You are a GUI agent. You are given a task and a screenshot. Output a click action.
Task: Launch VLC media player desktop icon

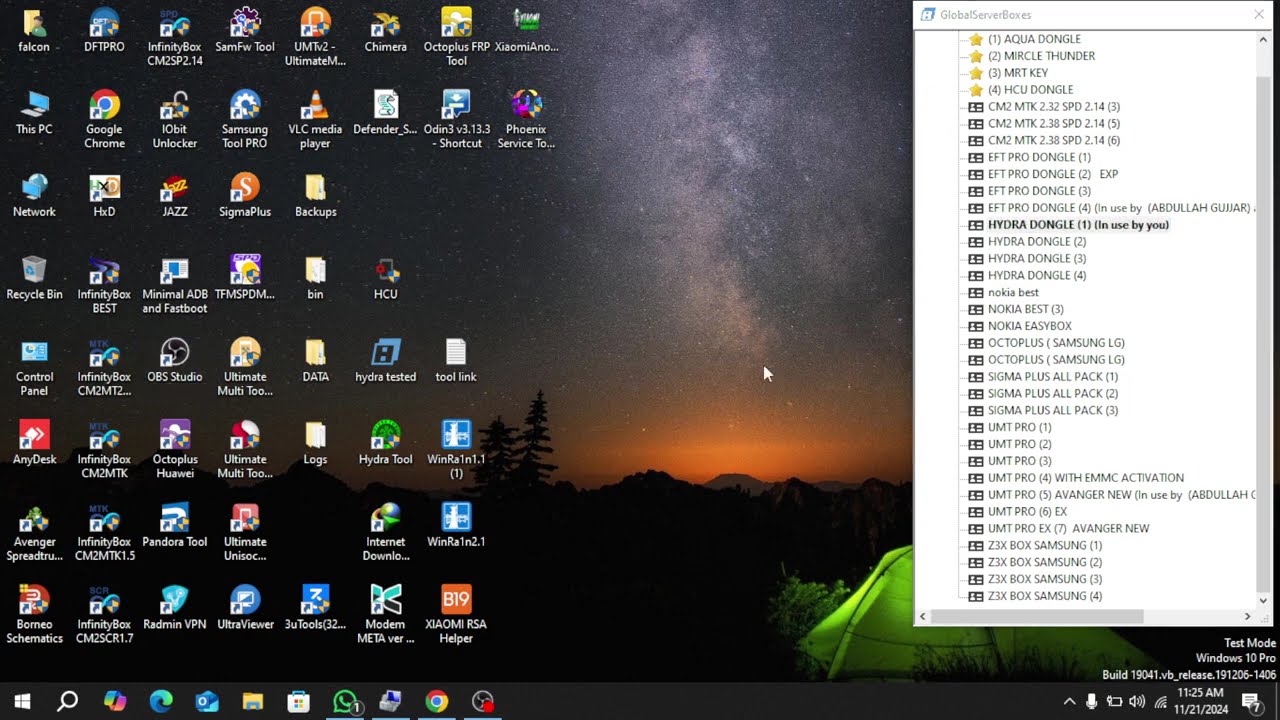[315, 120]
